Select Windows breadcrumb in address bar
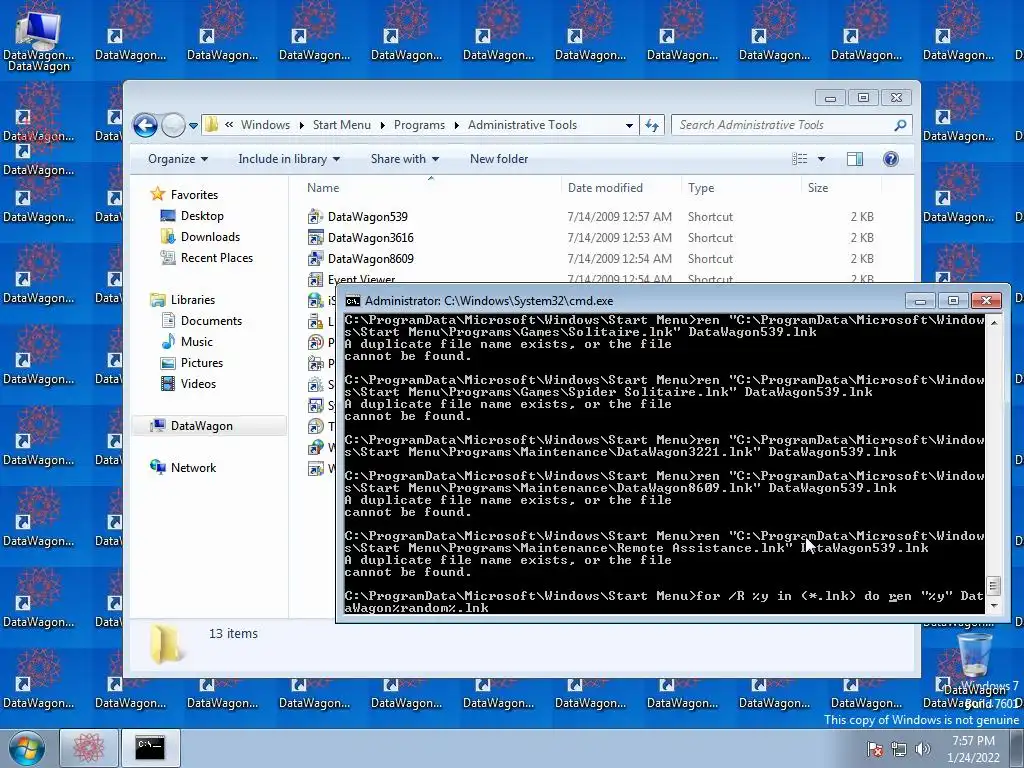Image resolution: width=1024 pixels, height=768 pixels. (x=265, y=125)
